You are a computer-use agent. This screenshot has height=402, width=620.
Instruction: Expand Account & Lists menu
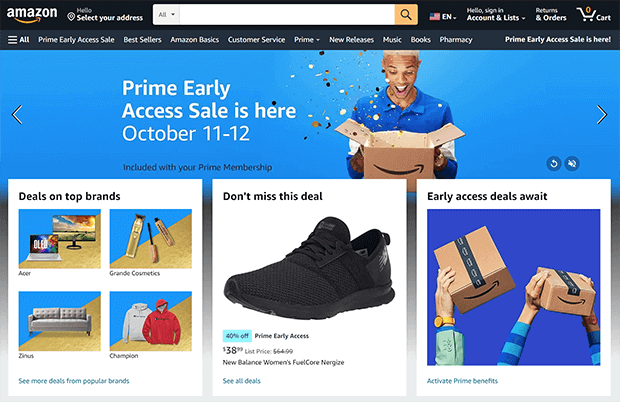pyautogui.click(x=496, y=15)
